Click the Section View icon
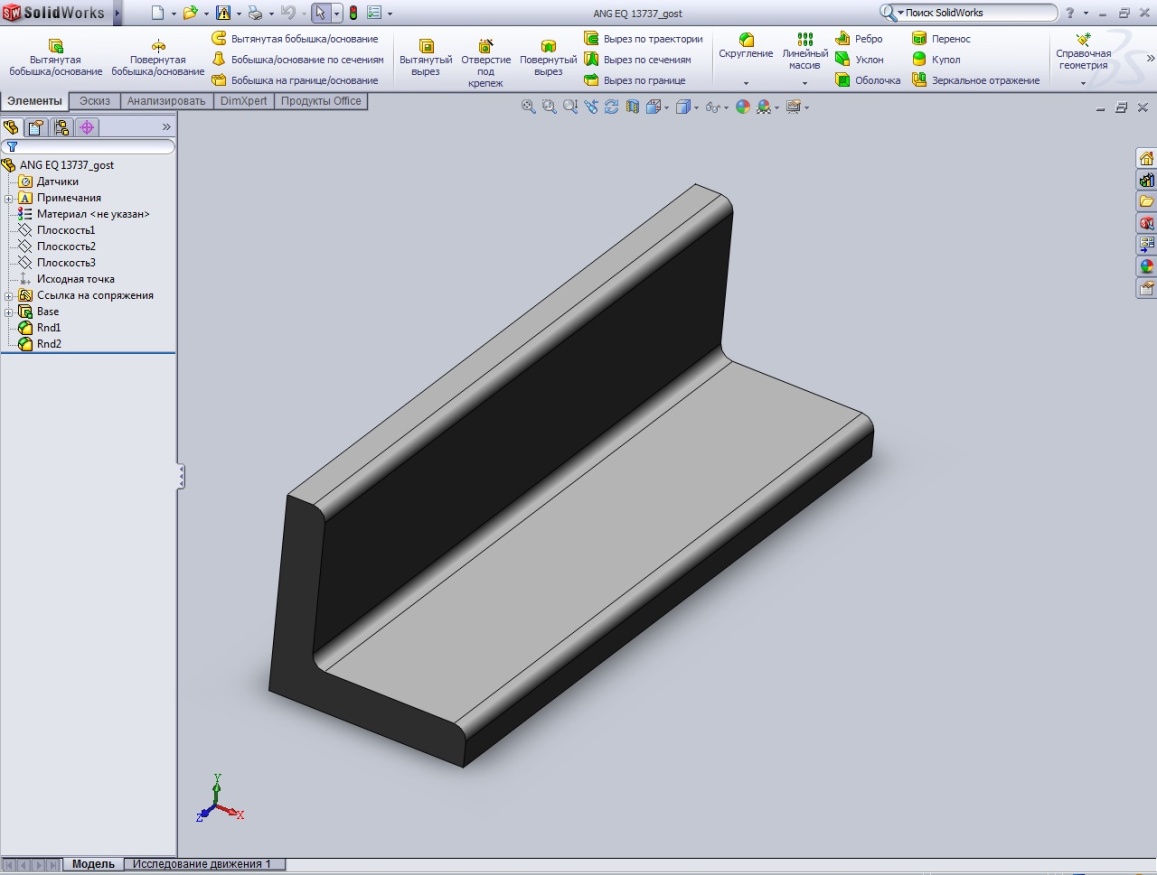 click(x=632, y=107)
